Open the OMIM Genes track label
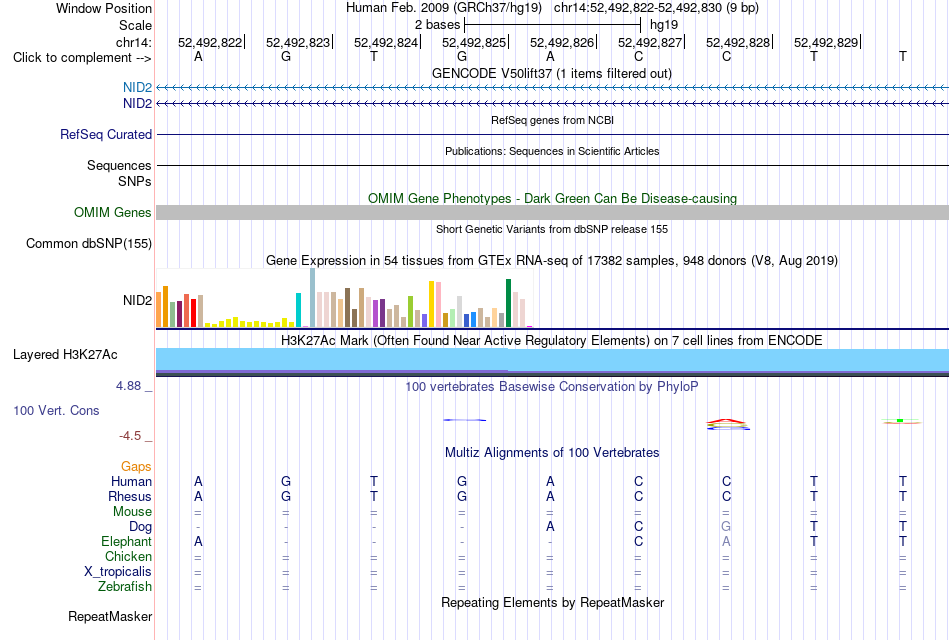Image resolution: width=950 pixels, height=640 pixels. (113, 212)
